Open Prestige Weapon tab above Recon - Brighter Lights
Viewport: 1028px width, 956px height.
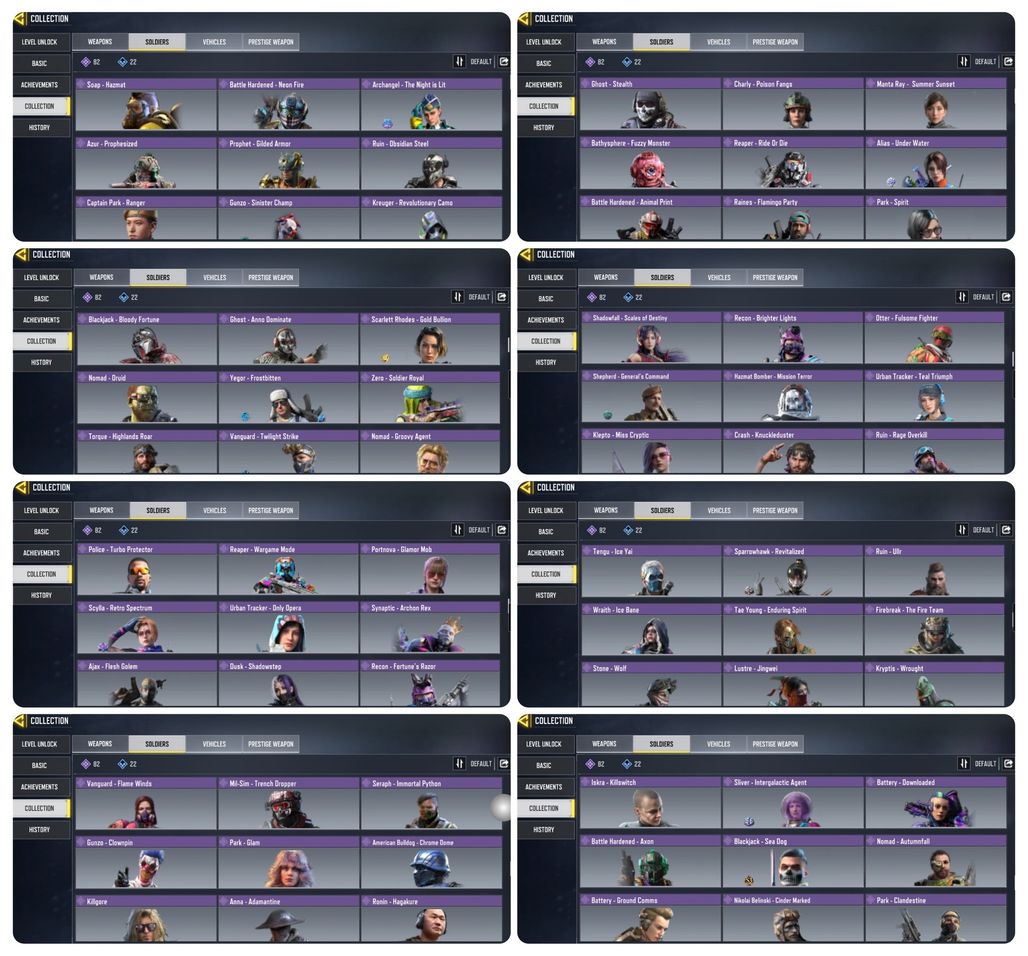coord(775,277)
